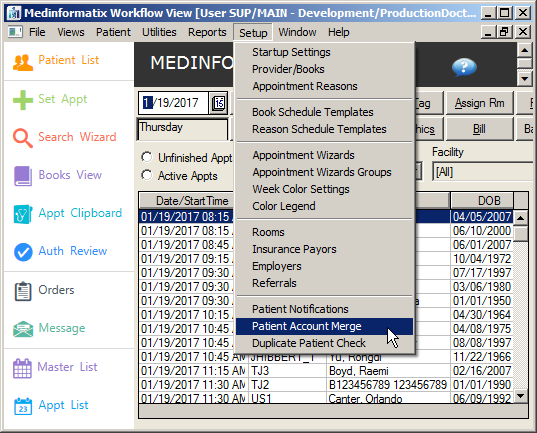The height and width of the screenshot is (433, 537).
Task: Open the Orders clipboard icon
Action: pyautogui.click(x=23, y=291)
